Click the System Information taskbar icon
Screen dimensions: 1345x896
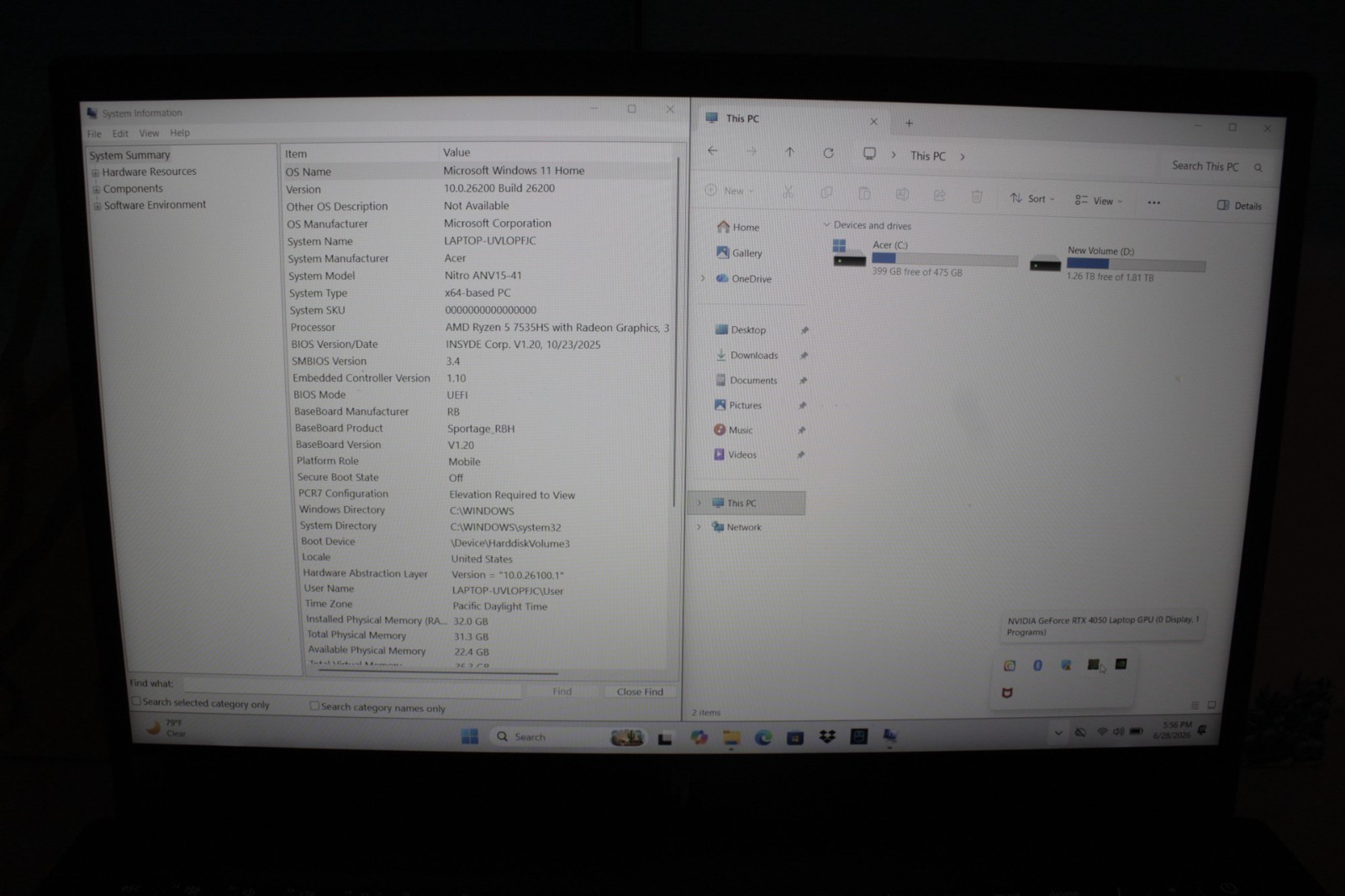[890, 736]
